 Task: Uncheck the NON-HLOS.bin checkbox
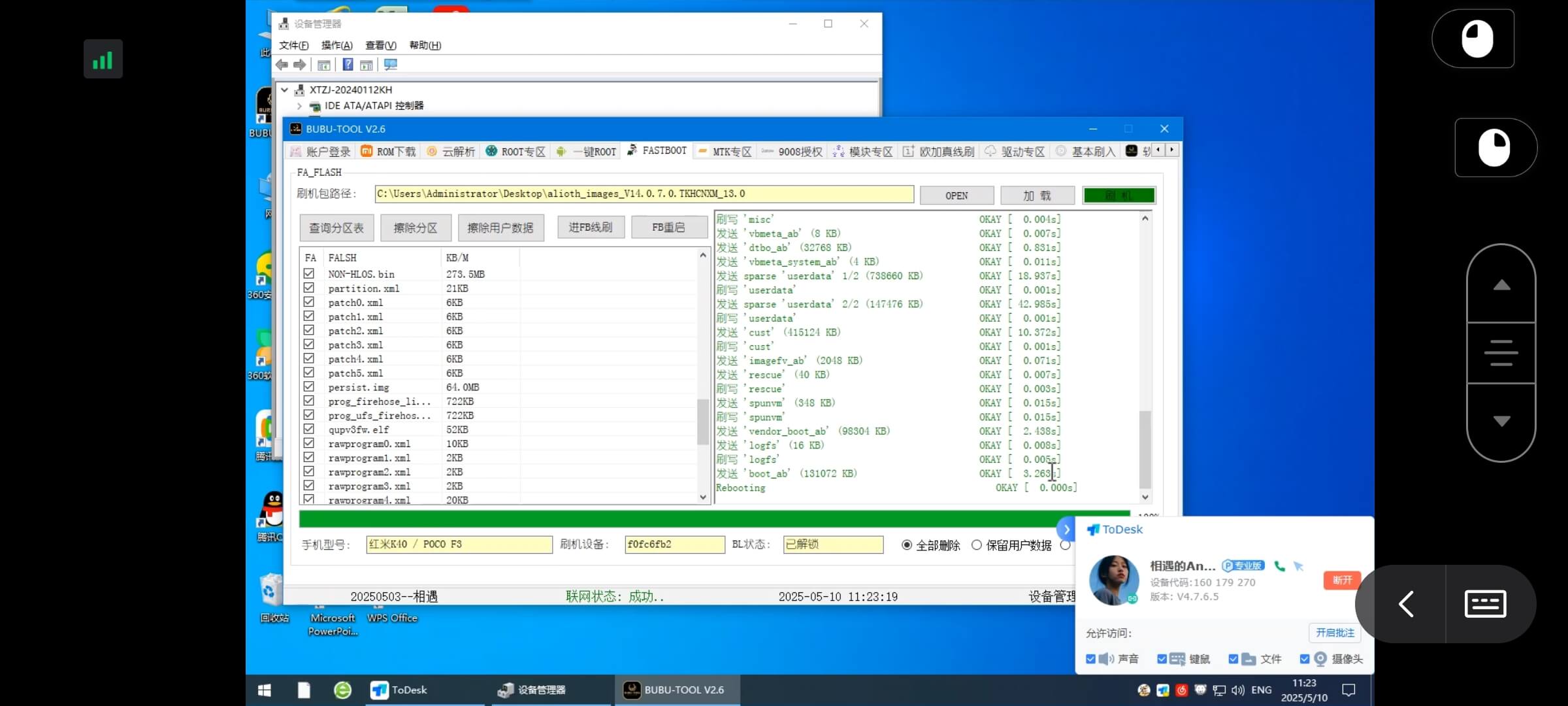coord(309,274)
